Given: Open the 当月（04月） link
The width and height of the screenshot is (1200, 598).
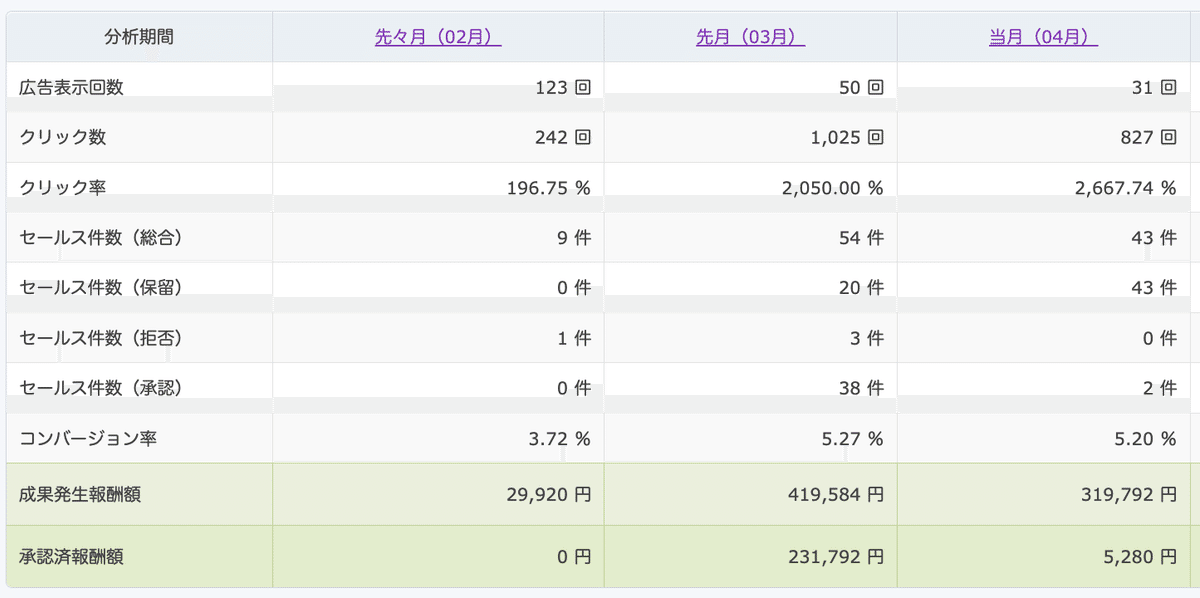Looking at the screenshot, I should point(1043,38).
